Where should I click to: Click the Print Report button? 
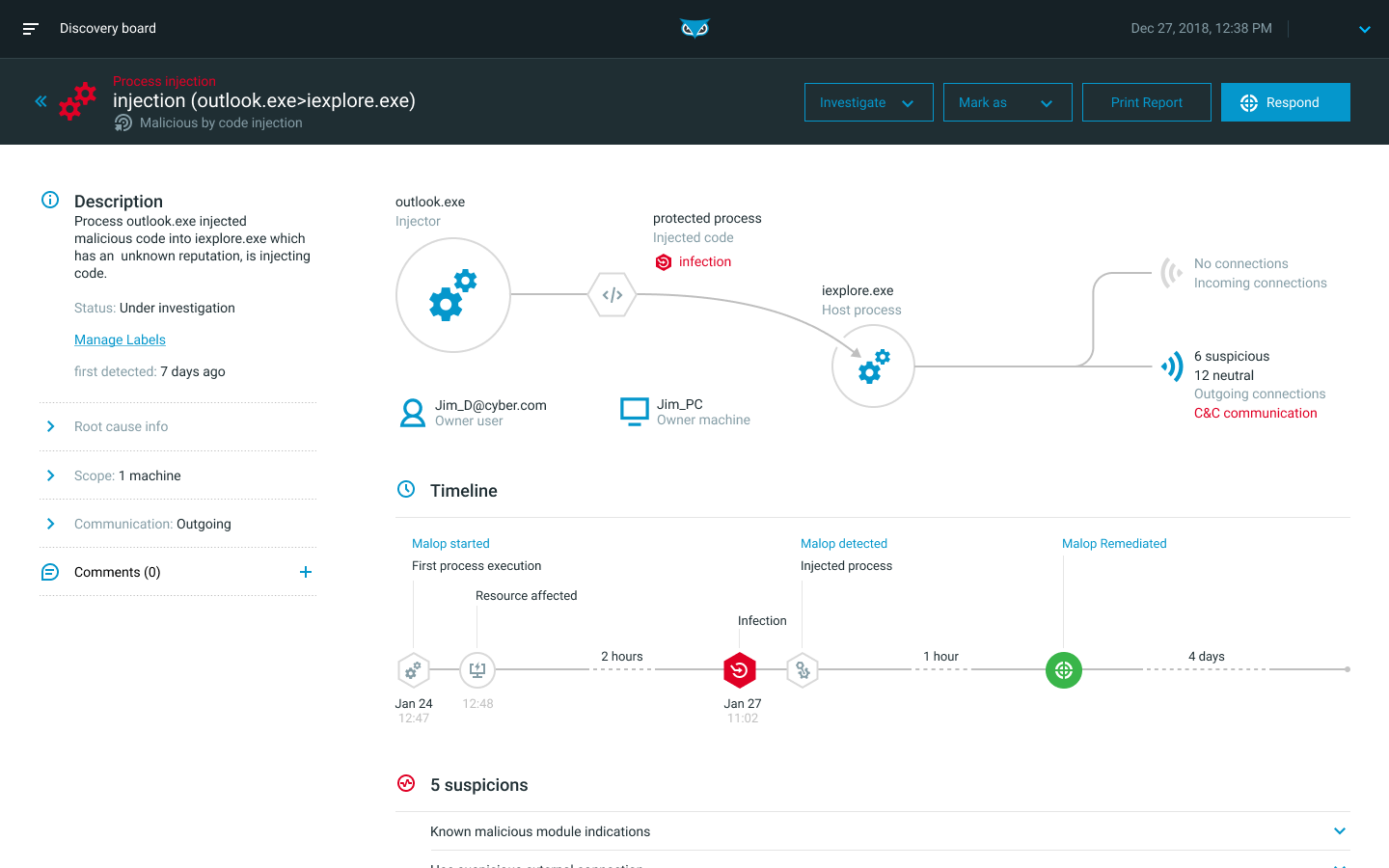(1146, 102)
